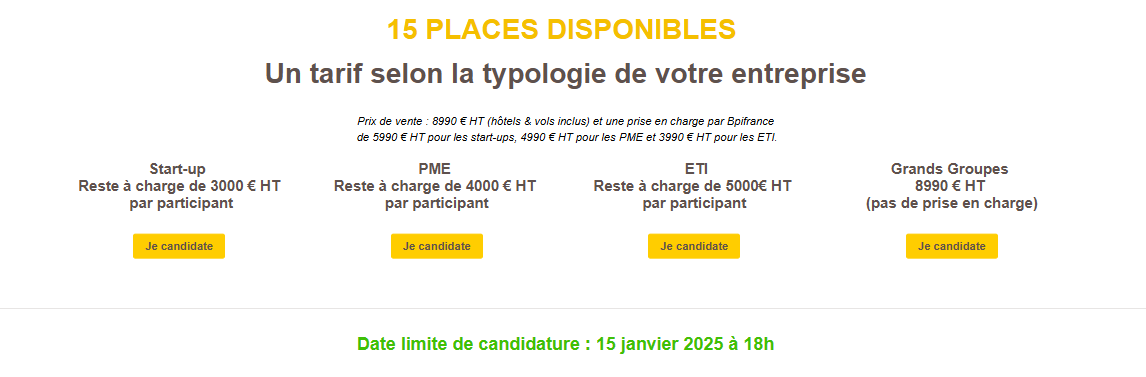The width and height of the screenshot is (1146, 377).
Task: Click the pas de prise en charge note
Action: pos(952,204)
